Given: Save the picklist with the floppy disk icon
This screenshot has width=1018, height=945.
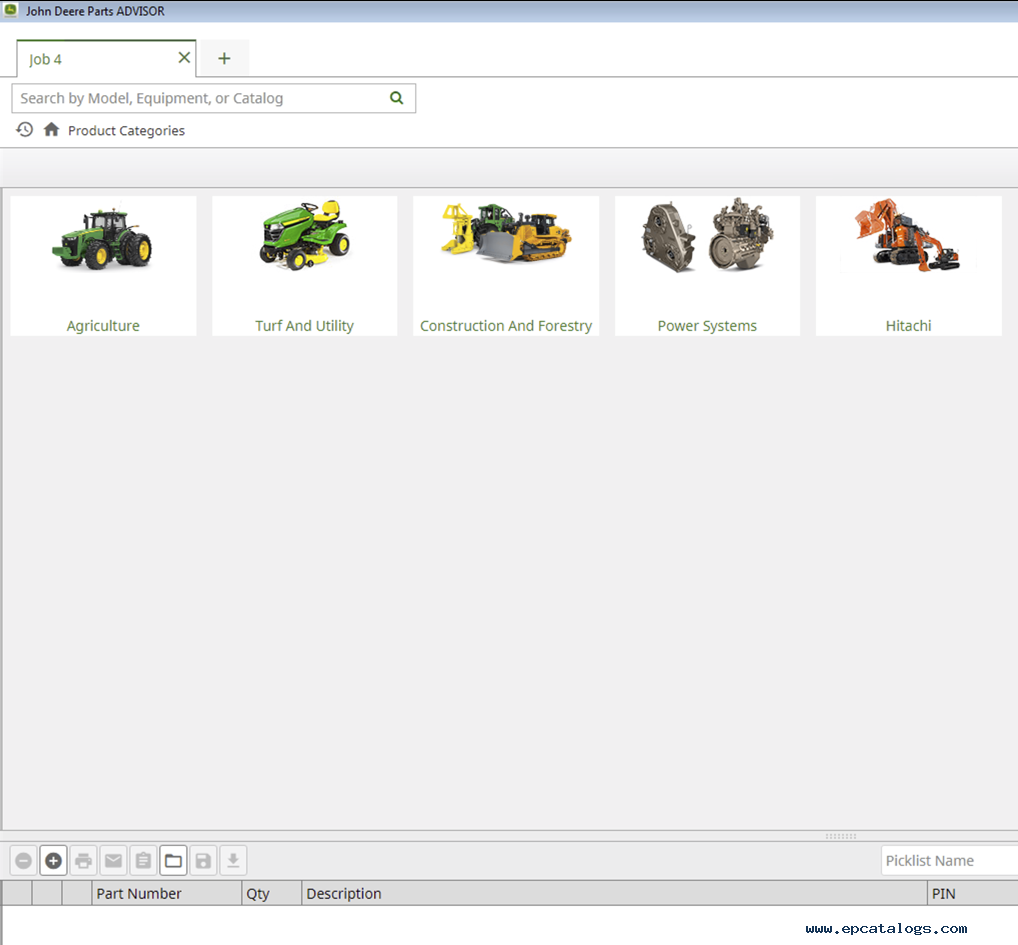Looking at the screenshot, I should pos(203,861).
